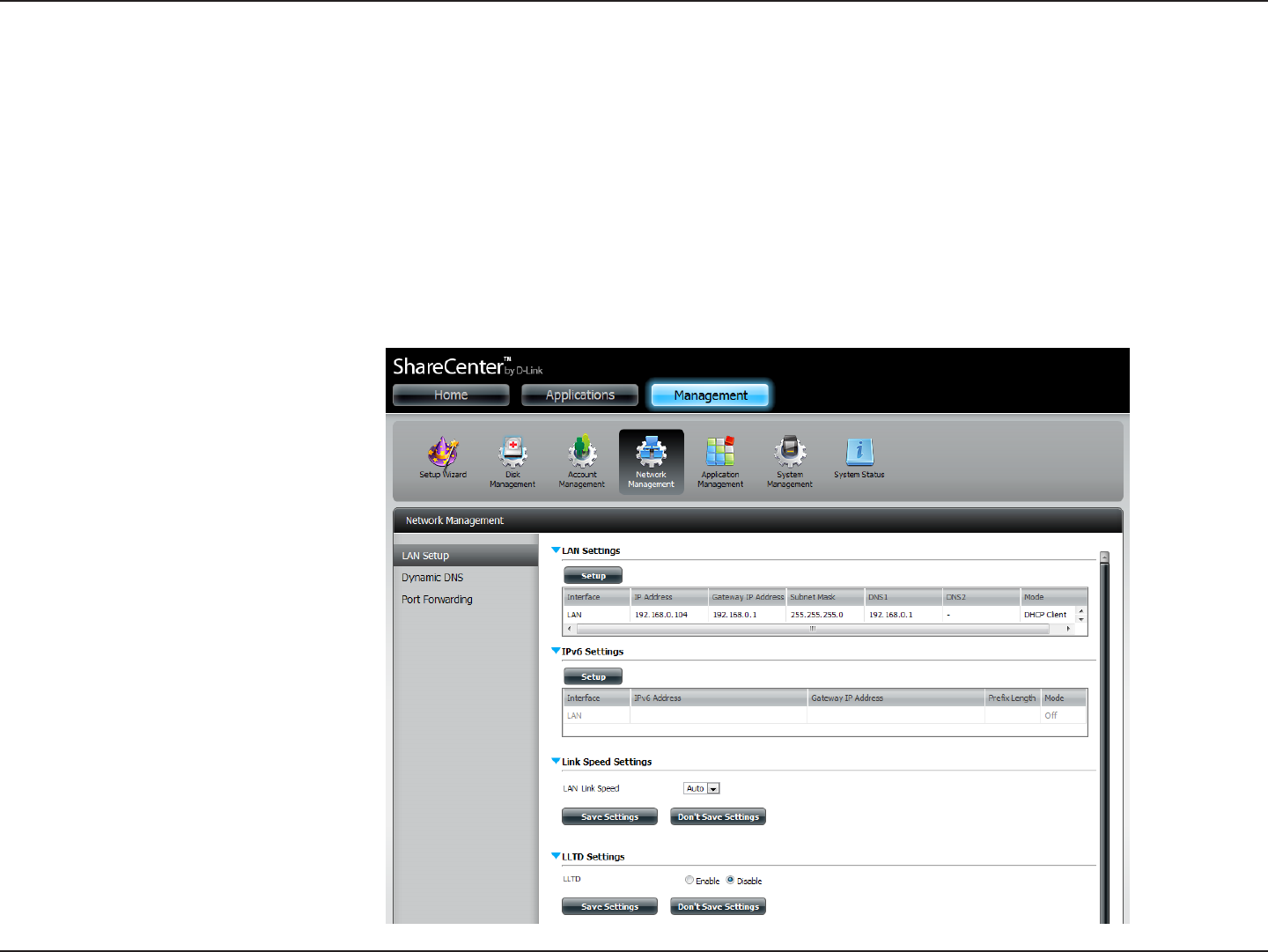
Task: Click the IPv6 Address column header
Action: coord(719,698)
